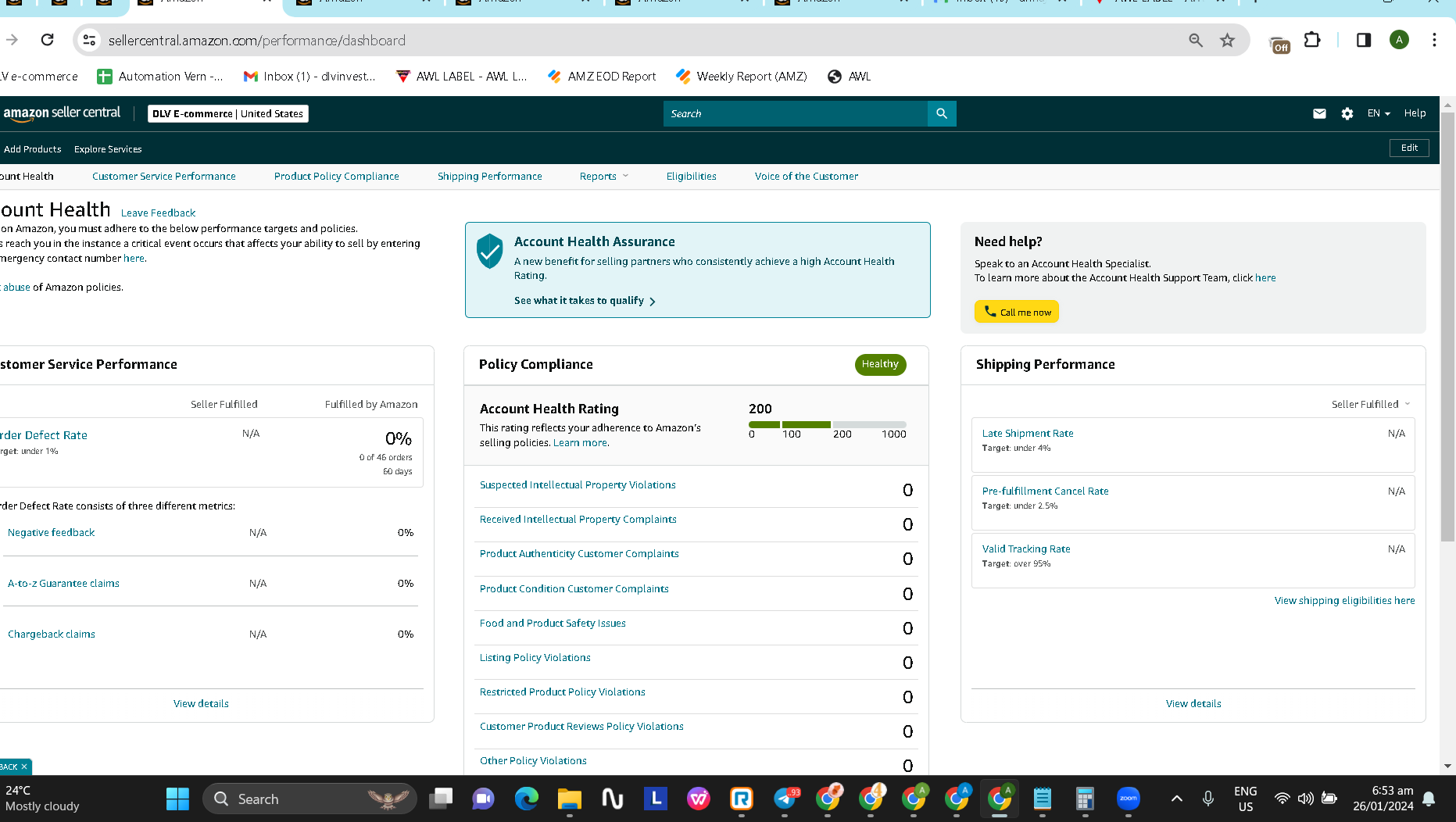Viewport: 1456px width, 822px height.
Task: Expand the Reports dropdown menu
Action: tap(604, 177)
